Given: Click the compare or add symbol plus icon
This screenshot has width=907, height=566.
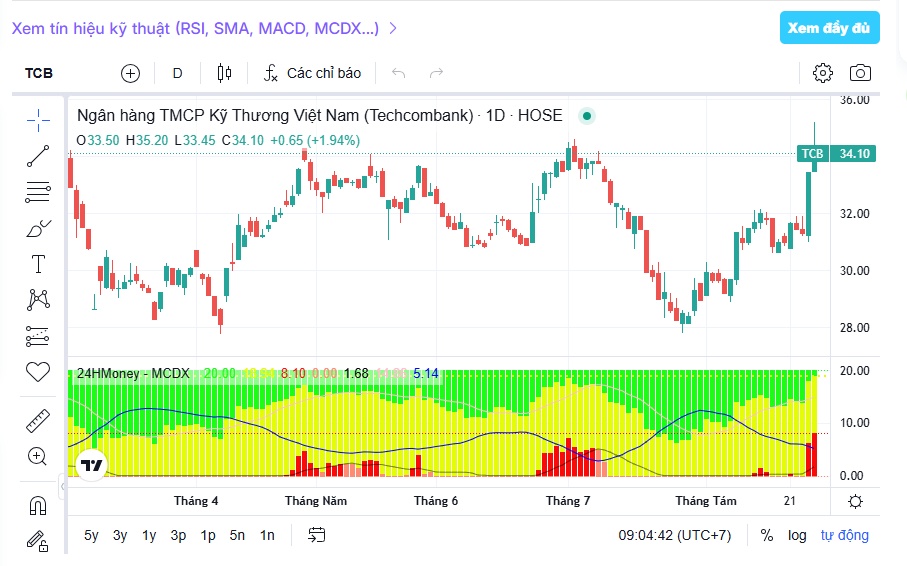Looking at the screenshot, I should coord(130,73).
